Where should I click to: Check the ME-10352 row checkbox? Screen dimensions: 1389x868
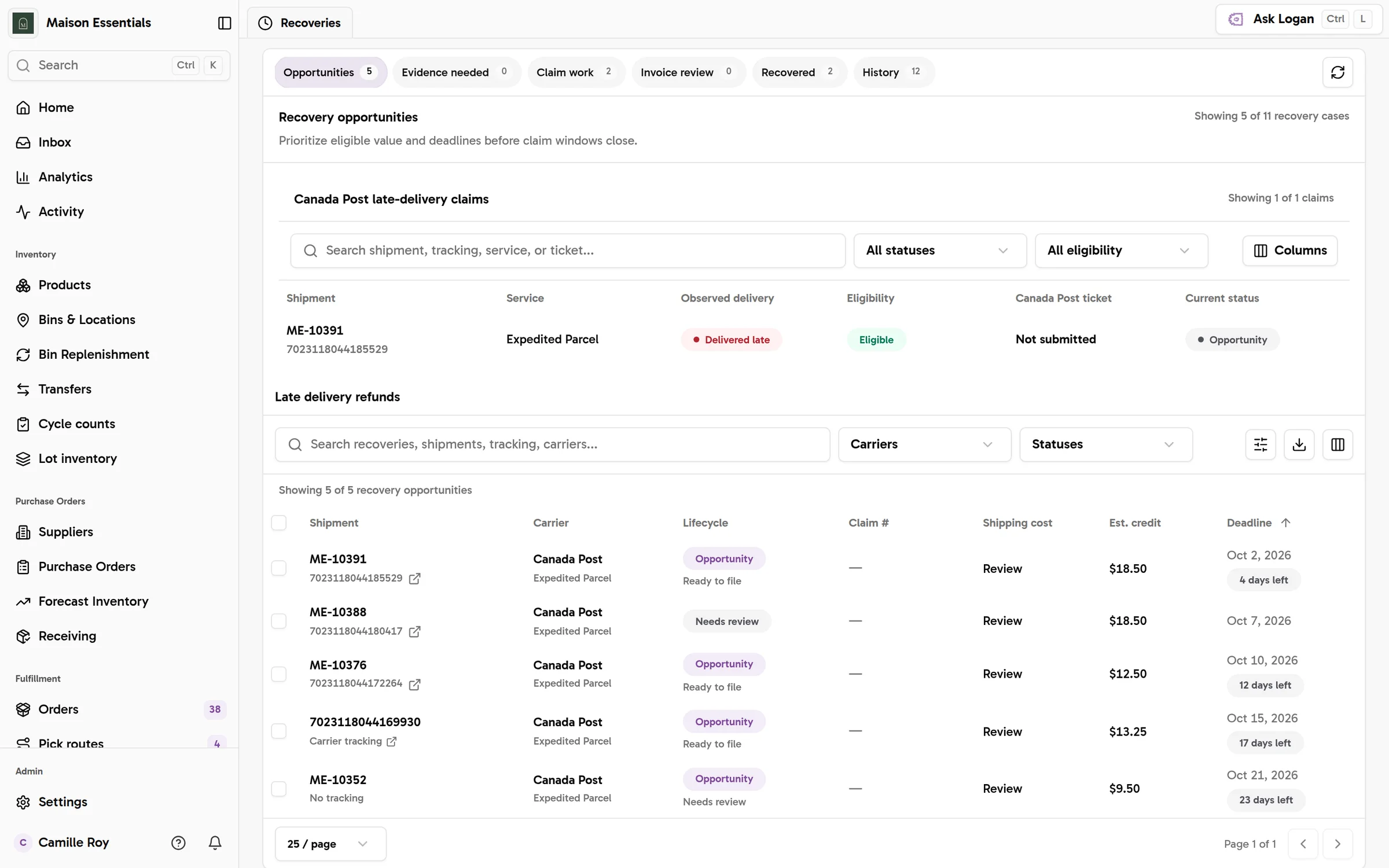point(279,789)
